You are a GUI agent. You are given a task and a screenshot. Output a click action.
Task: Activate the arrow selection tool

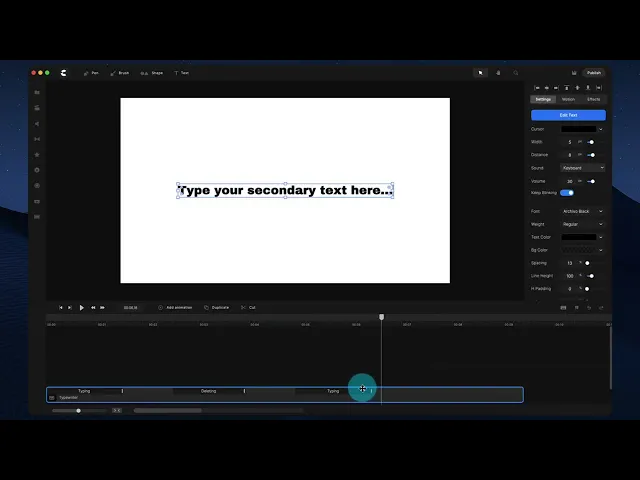tap(480, 73)
